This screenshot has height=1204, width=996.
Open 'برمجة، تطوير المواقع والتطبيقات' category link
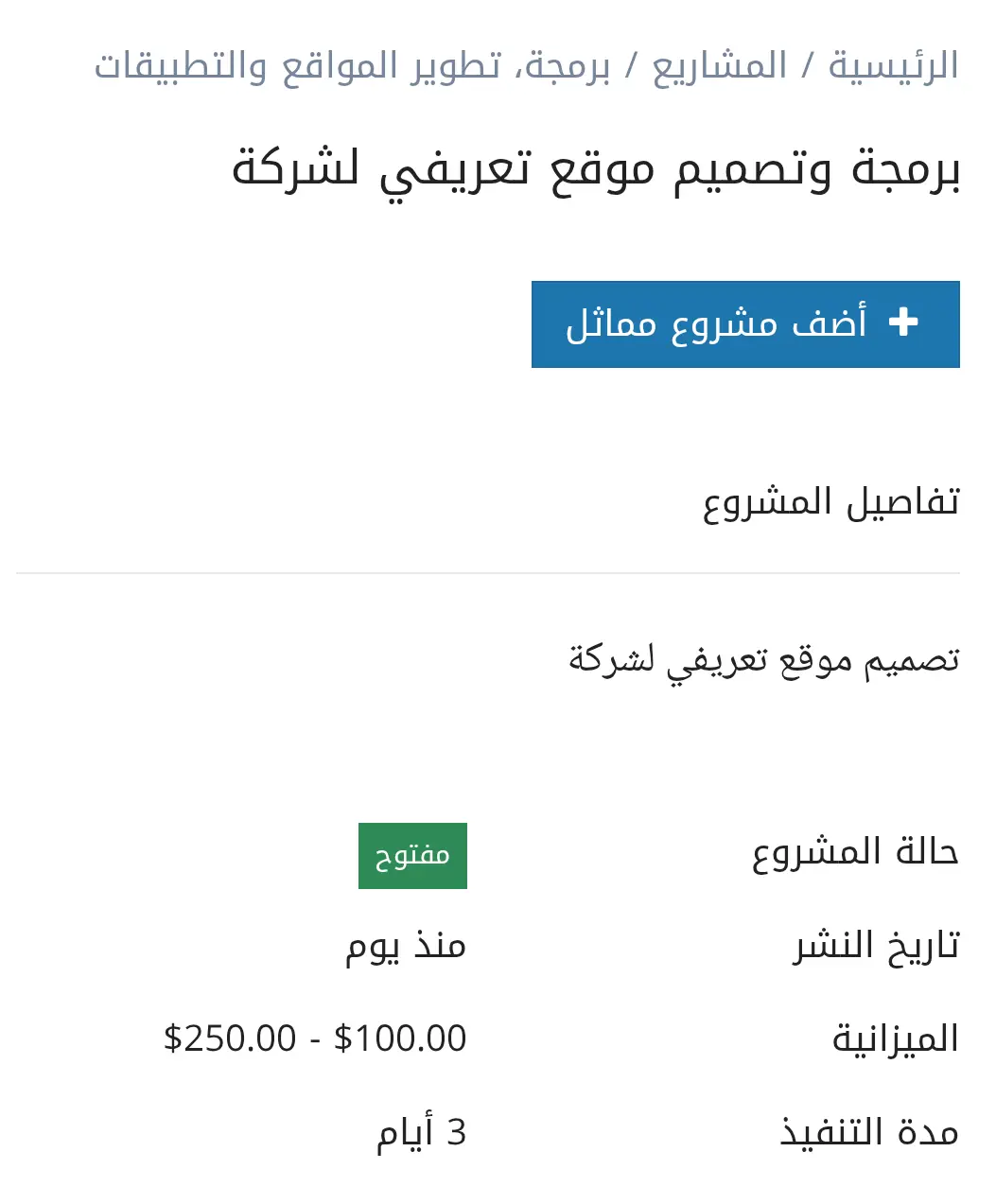pos(352,66)
